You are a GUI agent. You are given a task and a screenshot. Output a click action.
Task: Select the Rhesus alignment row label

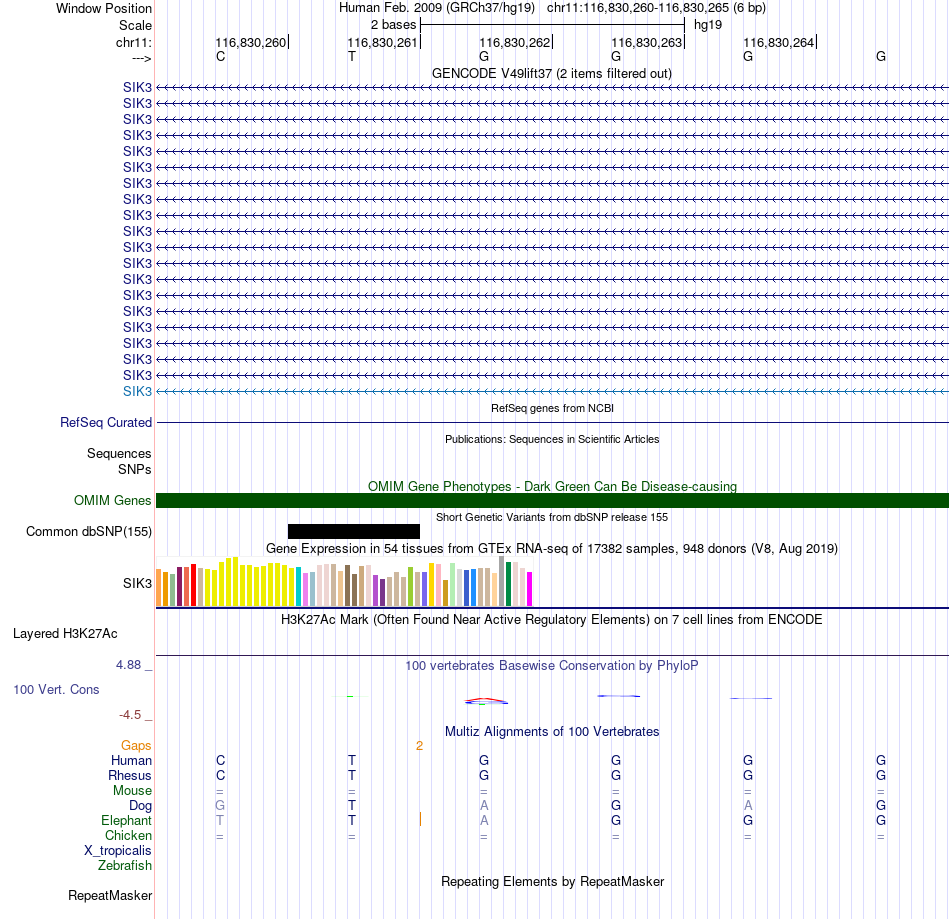pos(130,775)
